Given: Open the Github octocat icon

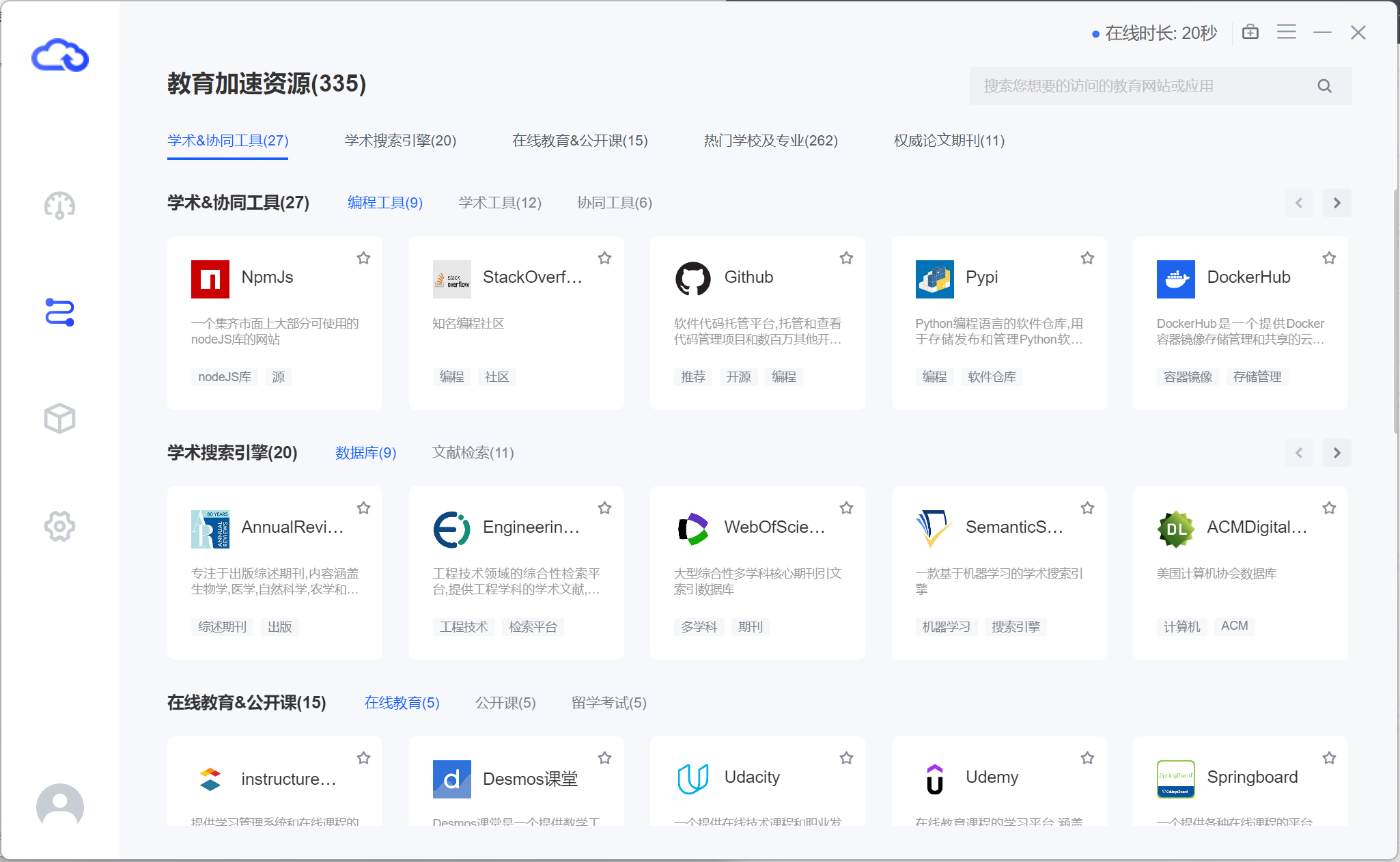Looking at the screenshot, I should point(693,279).
